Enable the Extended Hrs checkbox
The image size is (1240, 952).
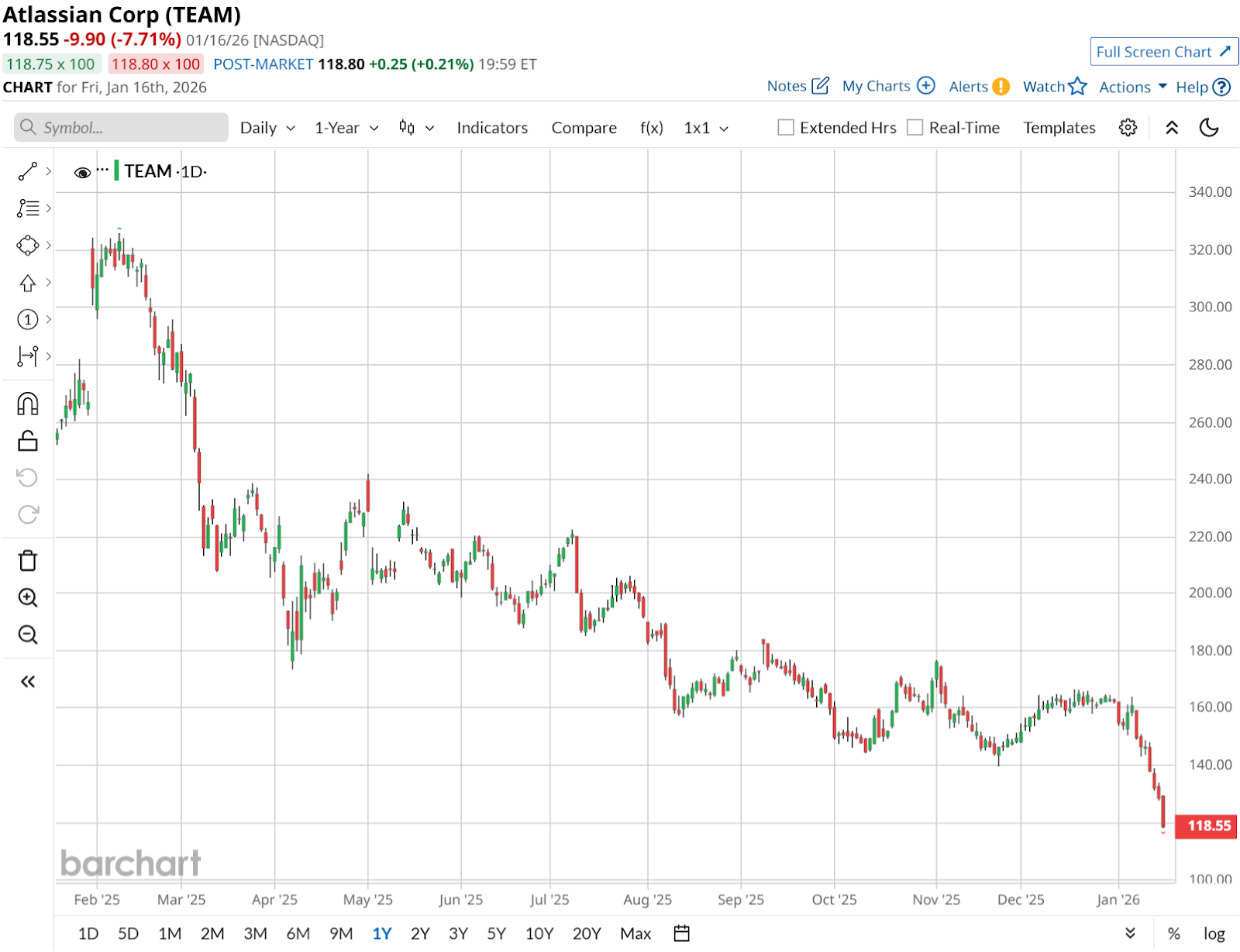point(786,128)
